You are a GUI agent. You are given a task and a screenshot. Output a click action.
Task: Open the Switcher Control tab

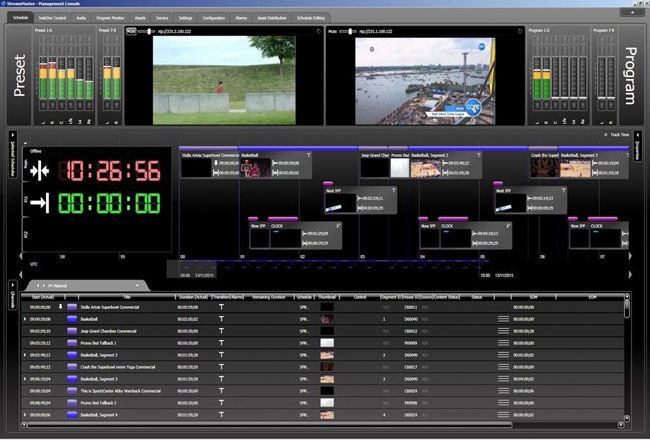tap(53, 18)
